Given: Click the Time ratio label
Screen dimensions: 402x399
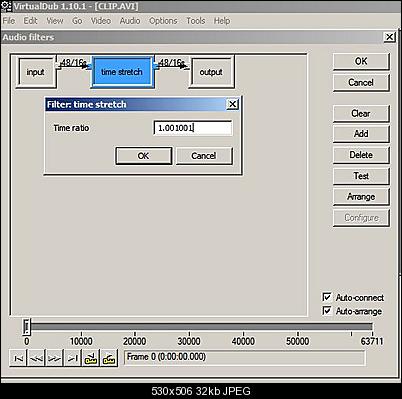Looking at the screenshot, I should click(x=71, y=128).
